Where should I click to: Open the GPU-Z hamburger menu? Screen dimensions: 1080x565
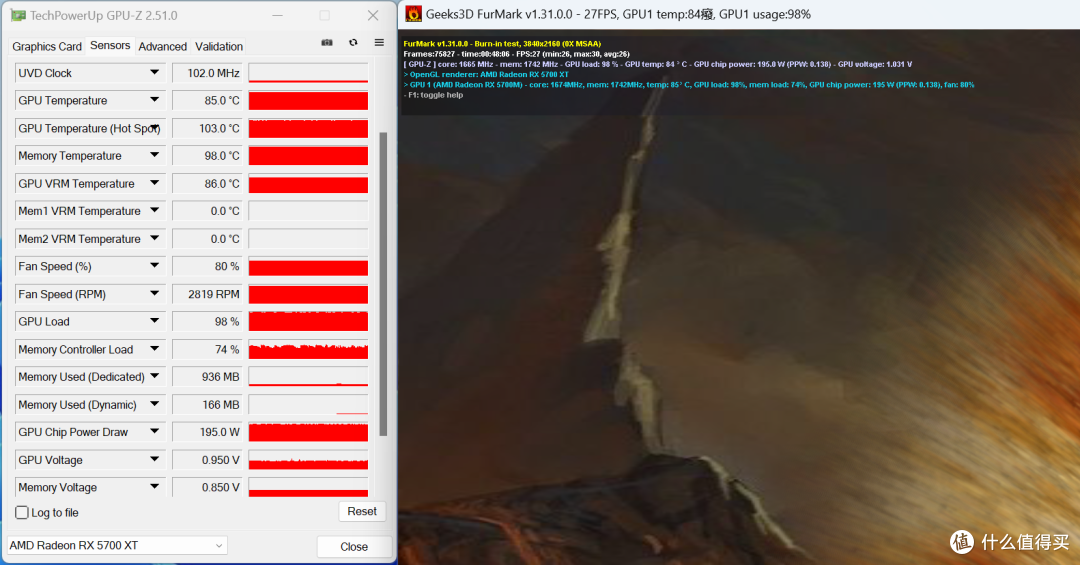379,43
